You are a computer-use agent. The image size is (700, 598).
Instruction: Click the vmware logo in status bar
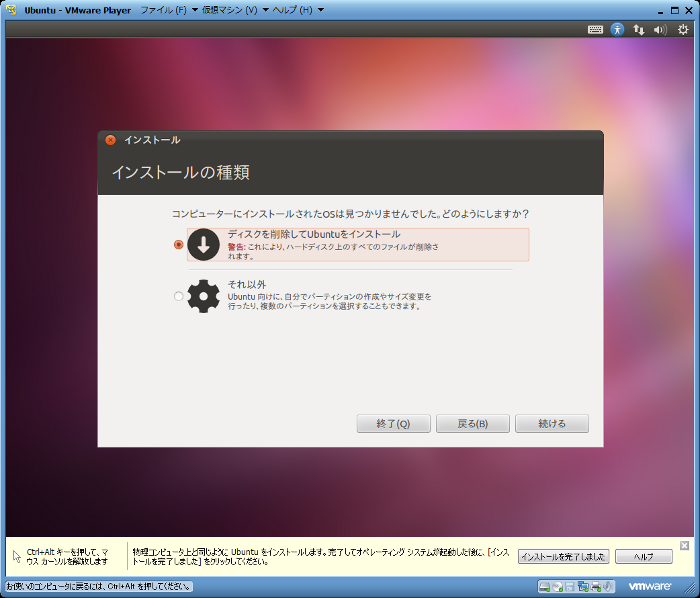pyautogui.click(x=650, y=586)
